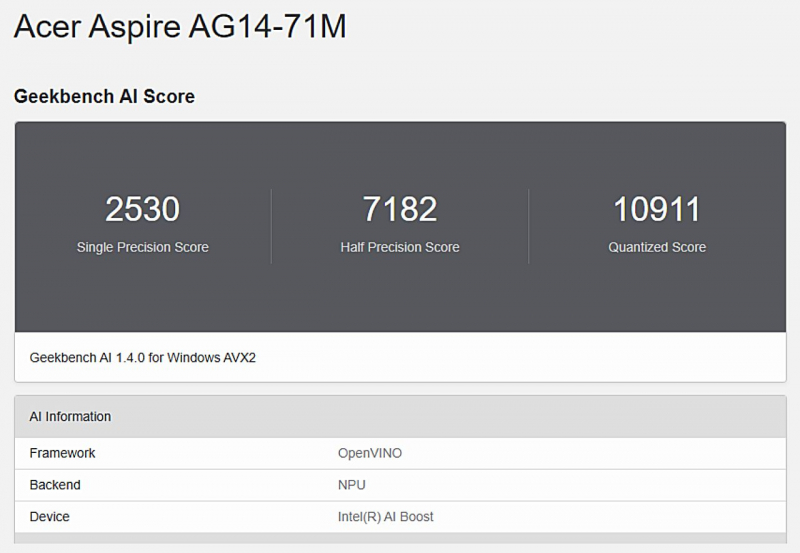Select the Intel(R) AI Boost device value

[385, 517]
